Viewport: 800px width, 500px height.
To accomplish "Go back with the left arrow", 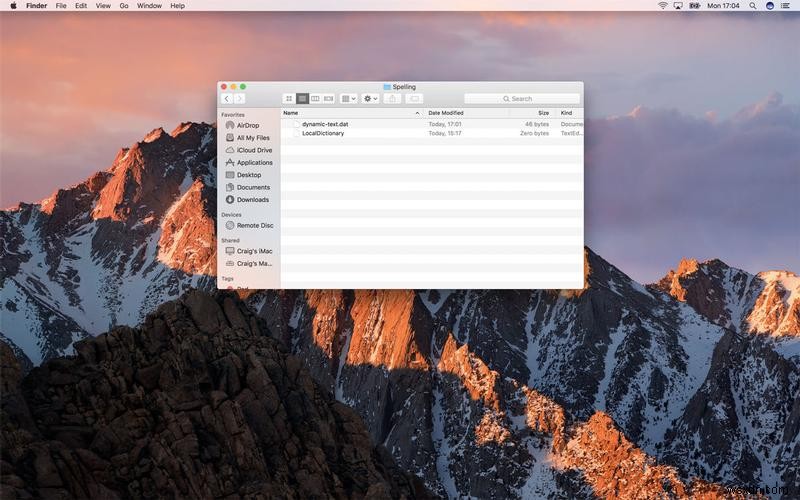I will click(227, 99).
